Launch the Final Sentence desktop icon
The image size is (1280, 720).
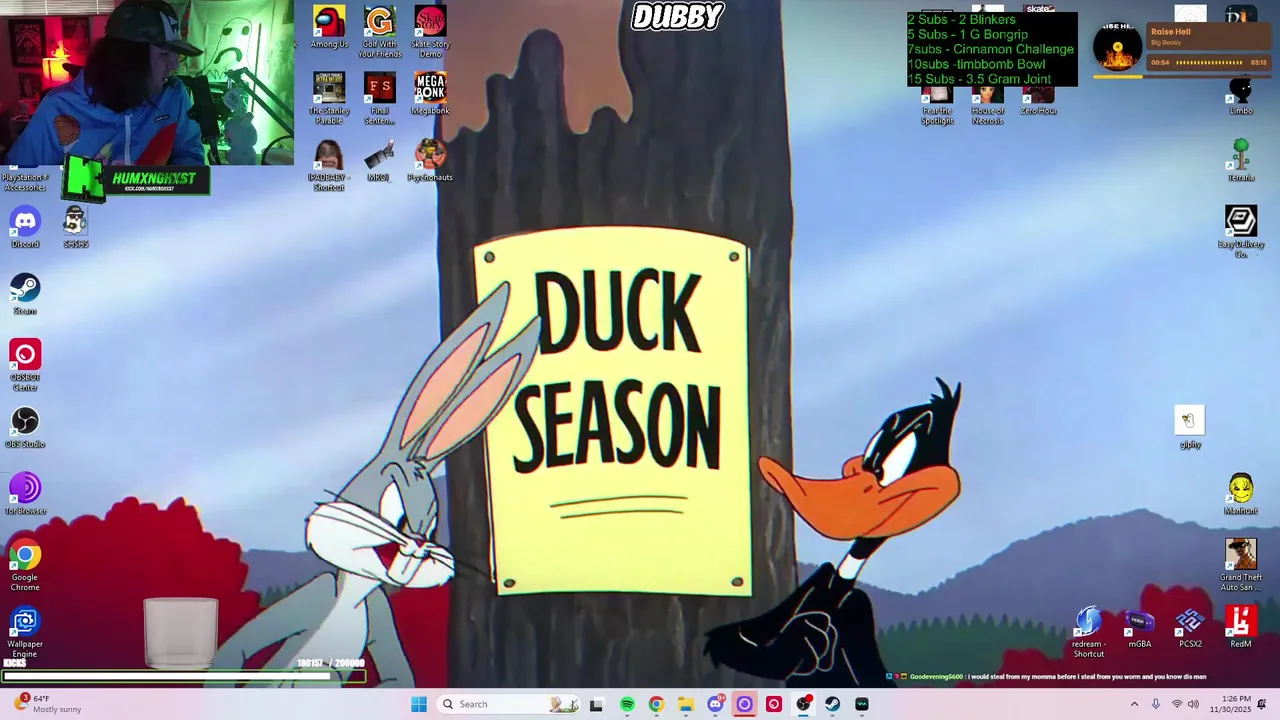(x=379, y=98)
